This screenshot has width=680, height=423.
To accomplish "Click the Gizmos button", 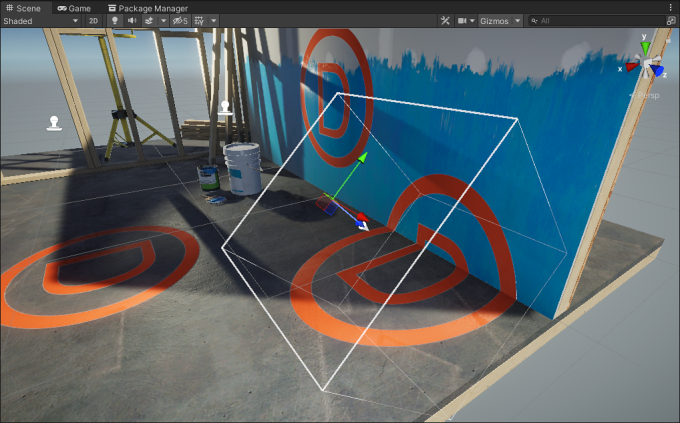I will pyautogui.click(x=494, y=20).
